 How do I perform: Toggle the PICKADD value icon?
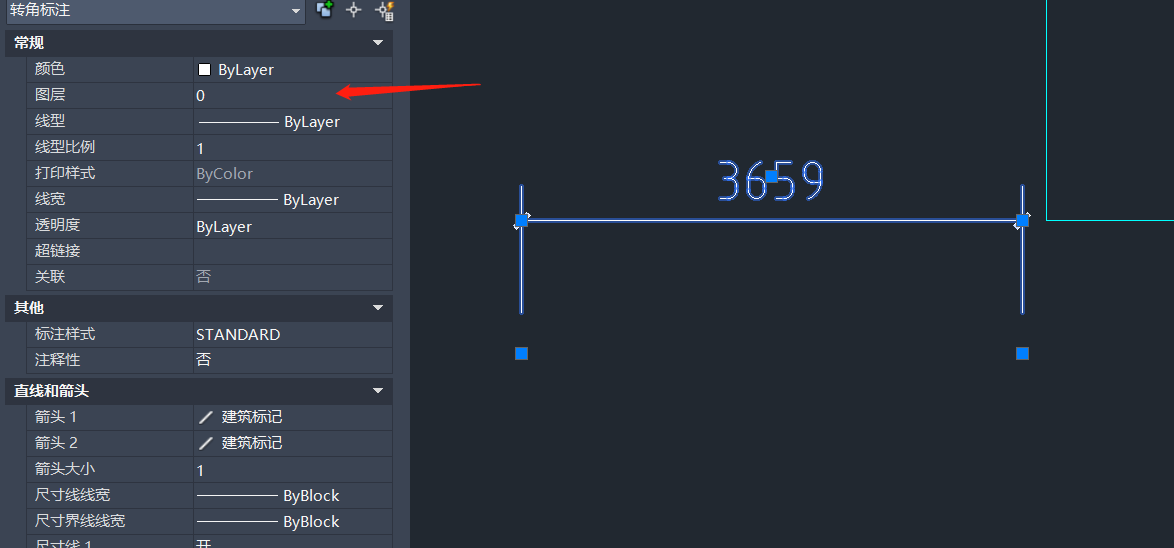click(324, 10)
